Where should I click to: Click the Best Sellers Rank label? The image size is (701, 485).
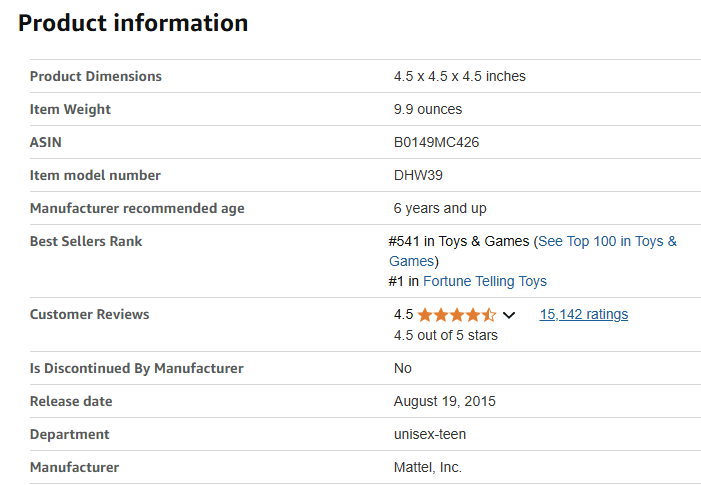pos(86,241)
